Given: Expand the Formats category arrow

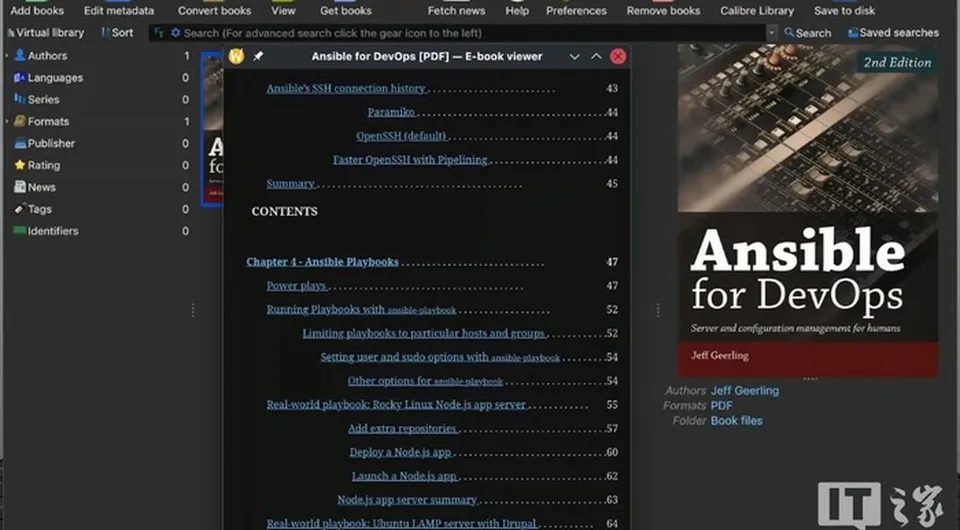Looking at the screenshot, I should (x=7, y=121).
